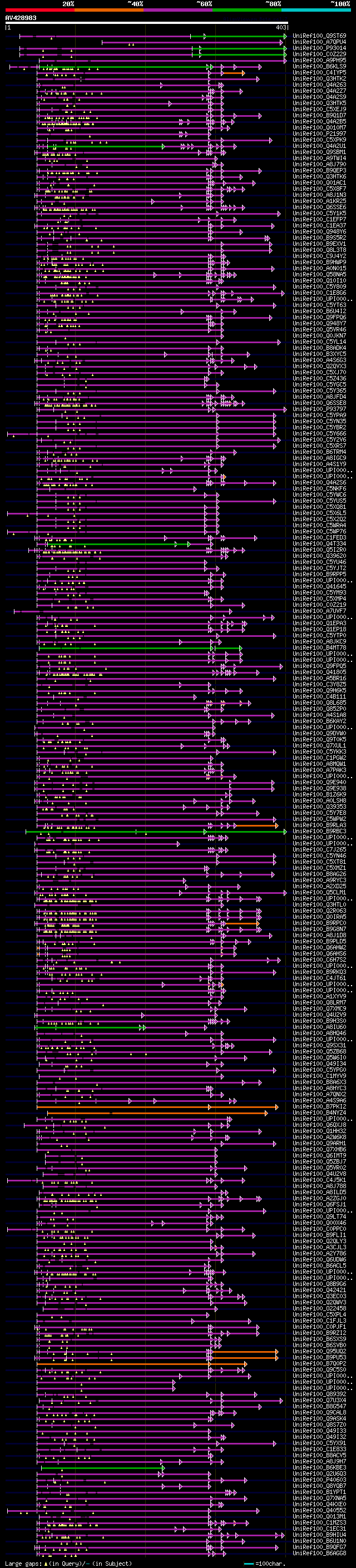Select the UniRef100_Q3HTK5 label
The width and height of the screenshot is (356, 1568).
[x=319, y=103]
